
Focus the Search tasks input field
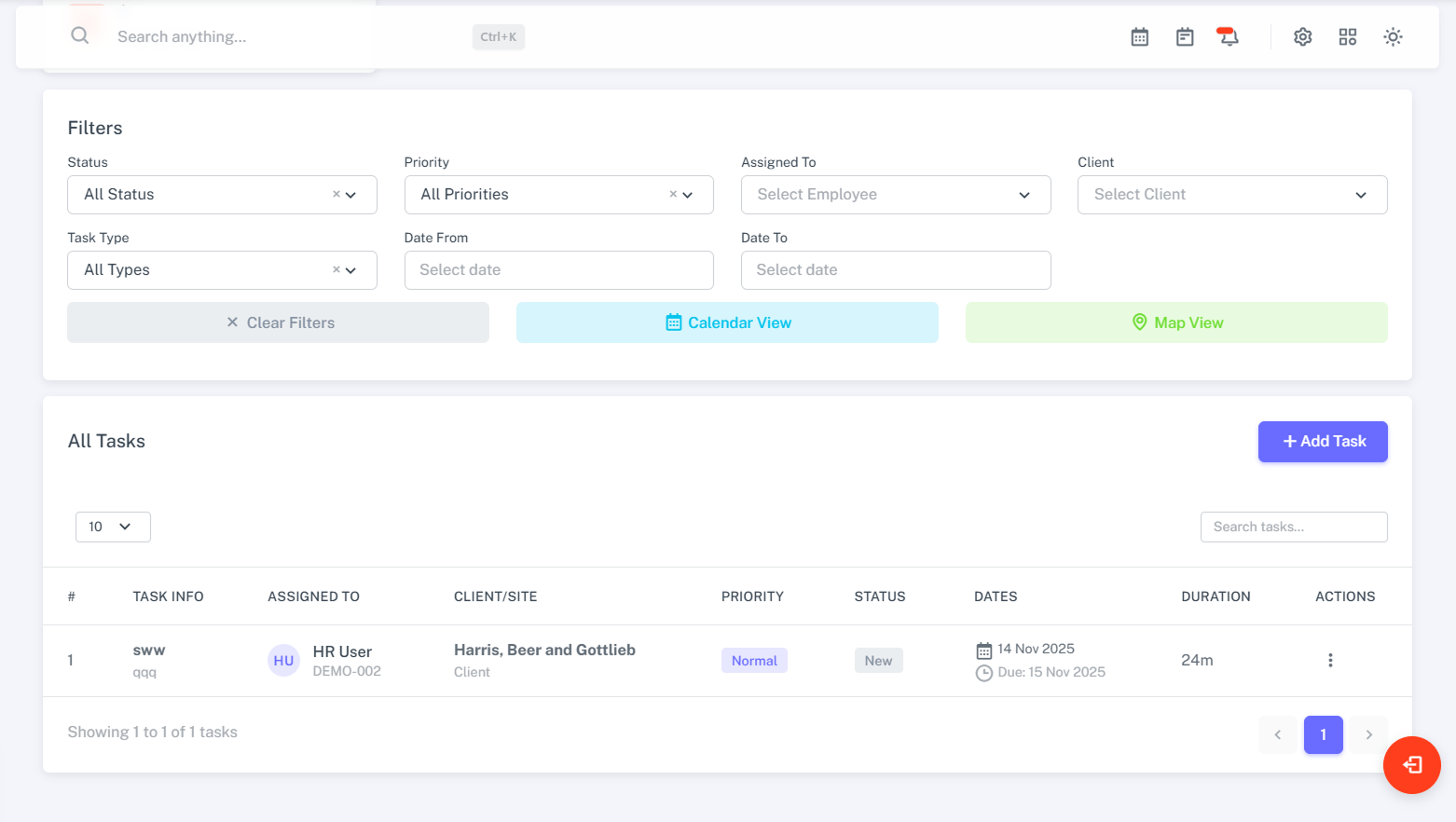click(1293, 527)
